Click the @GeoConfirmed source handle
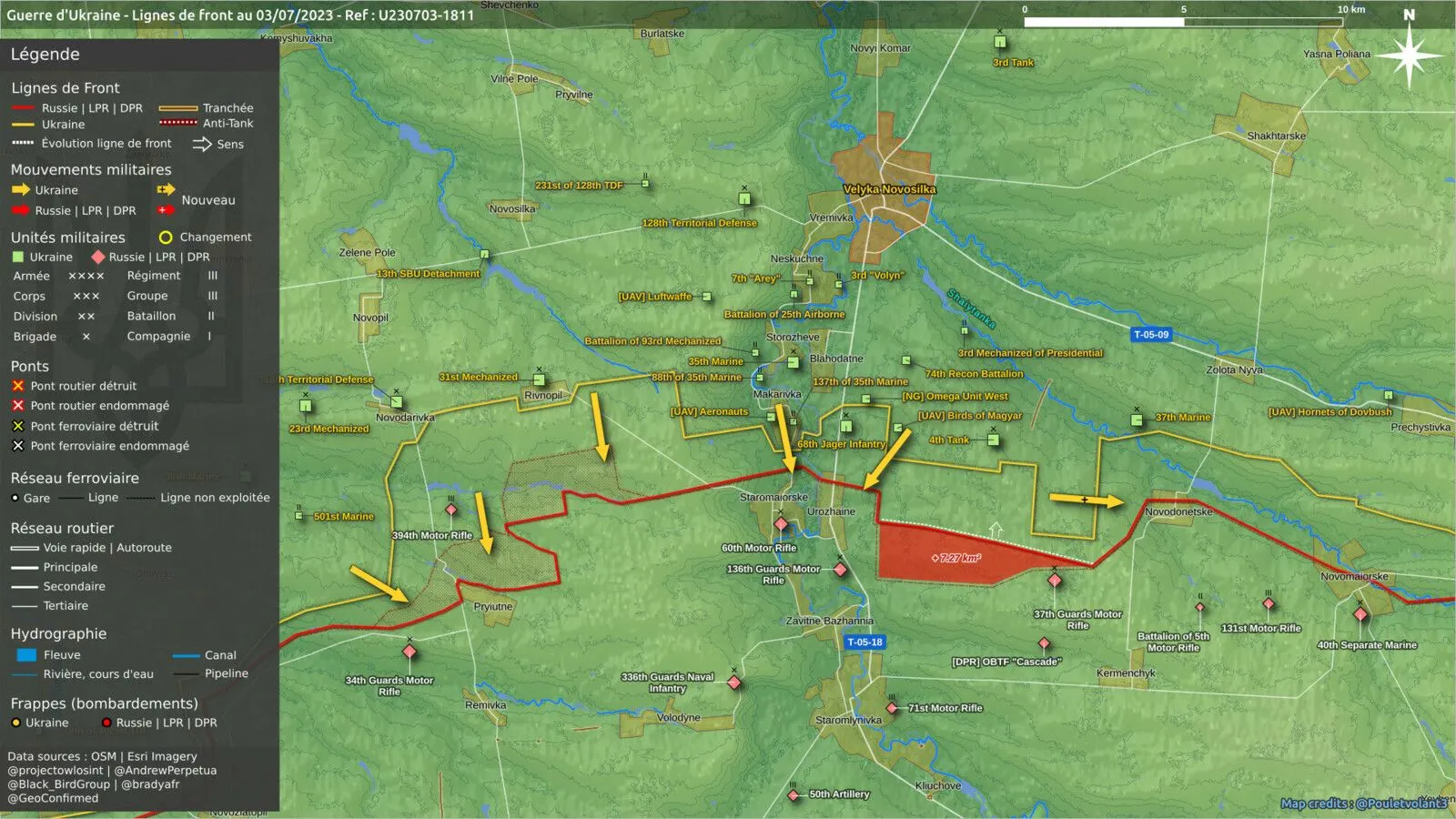This screenshot has width=1456, height=819. tap(53, 799)
